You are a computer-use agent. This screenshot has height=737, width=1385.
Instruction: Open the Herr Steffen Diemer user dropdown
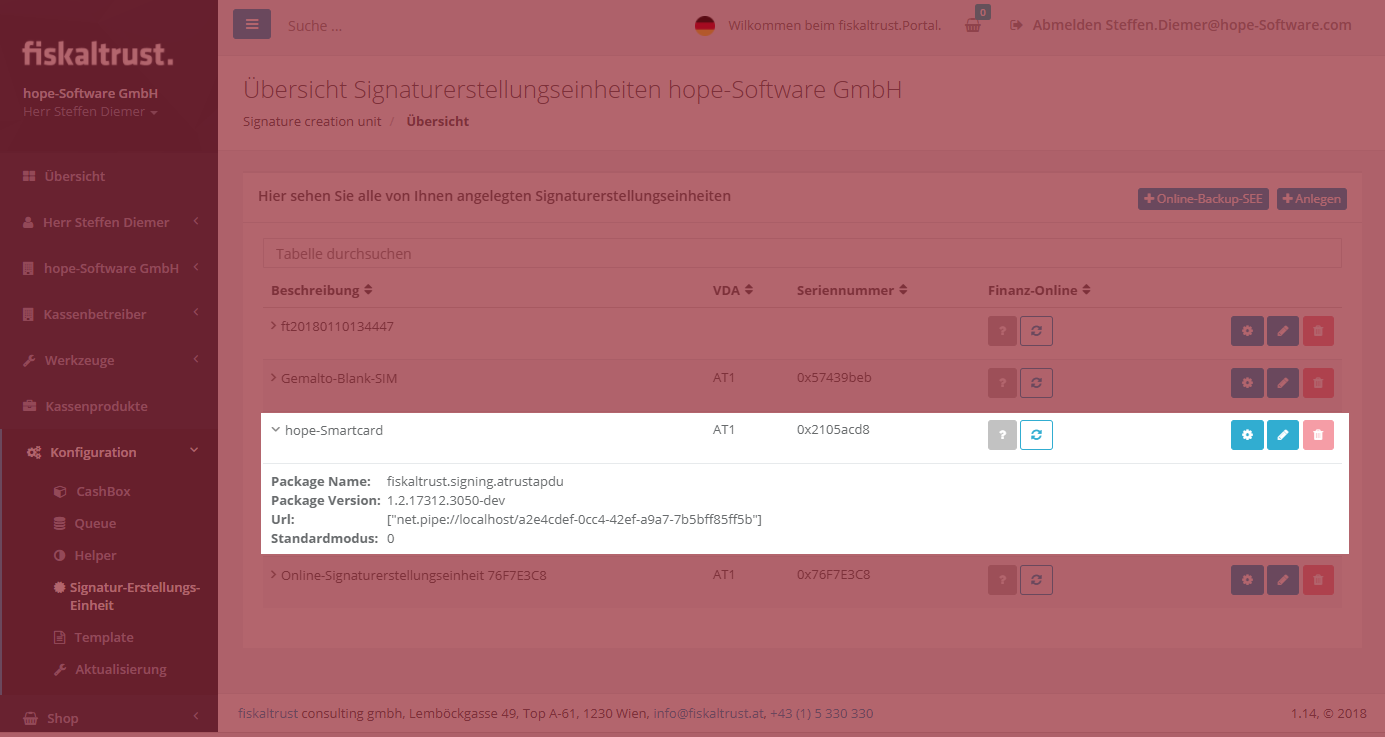pyautogui.click(x=90, y=112)
